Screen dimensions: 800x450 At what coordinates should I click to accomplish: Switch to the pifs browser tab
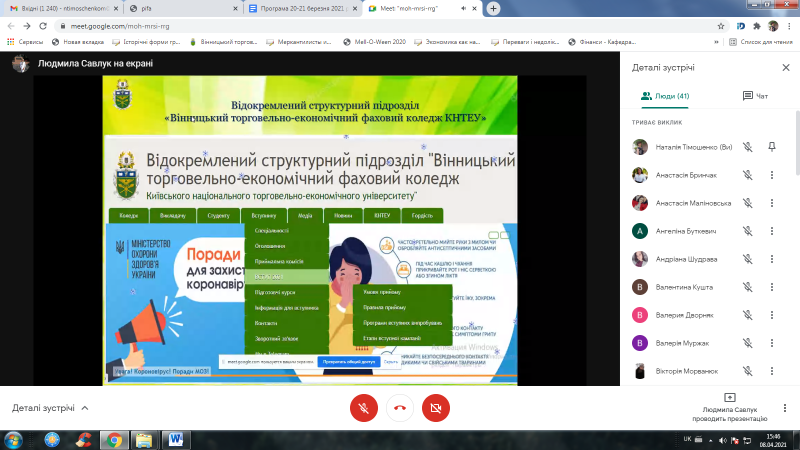tap(184, 9)
